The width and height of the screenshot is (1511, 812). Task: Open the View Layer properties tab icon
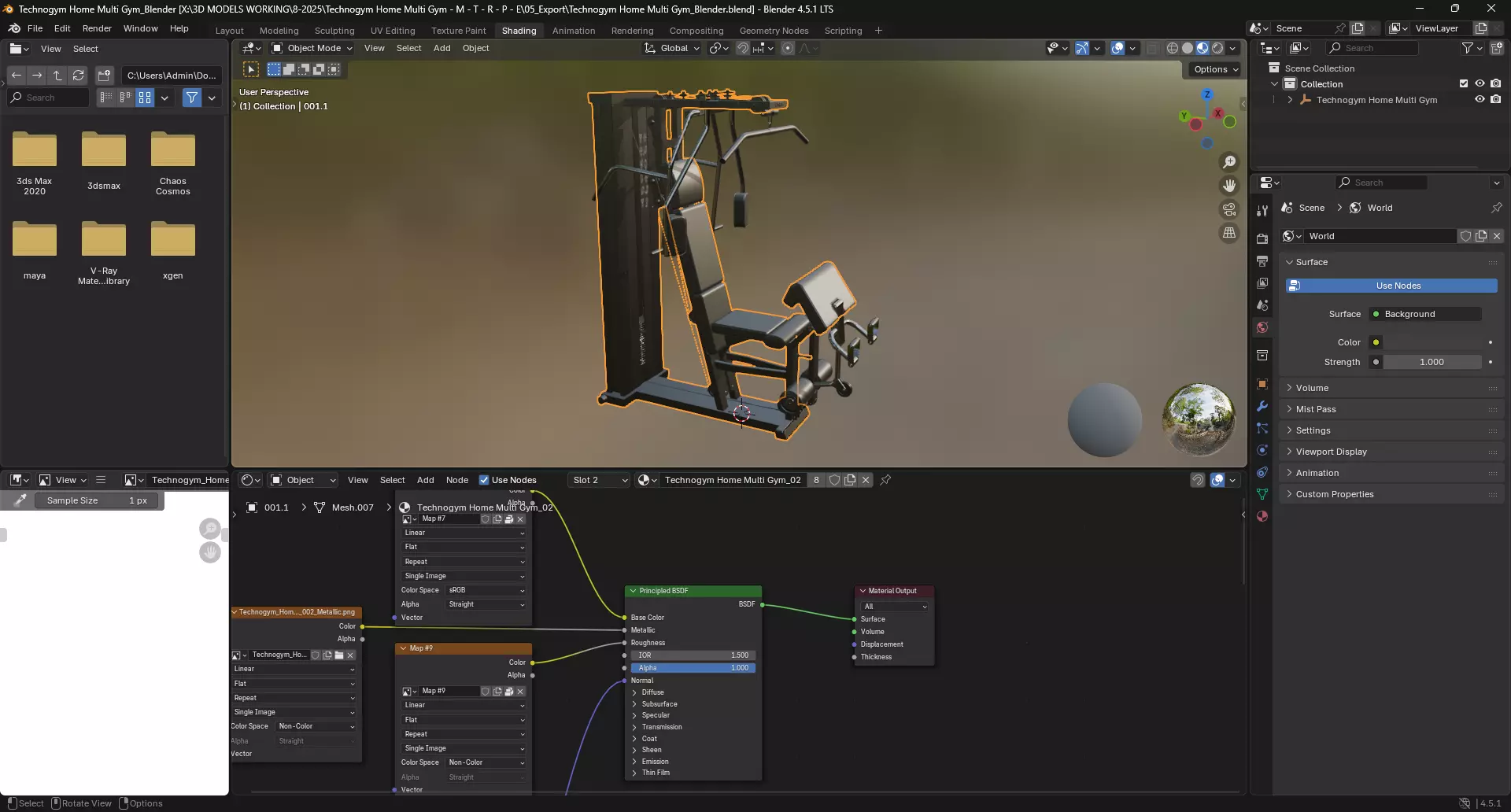(1262, 283)
